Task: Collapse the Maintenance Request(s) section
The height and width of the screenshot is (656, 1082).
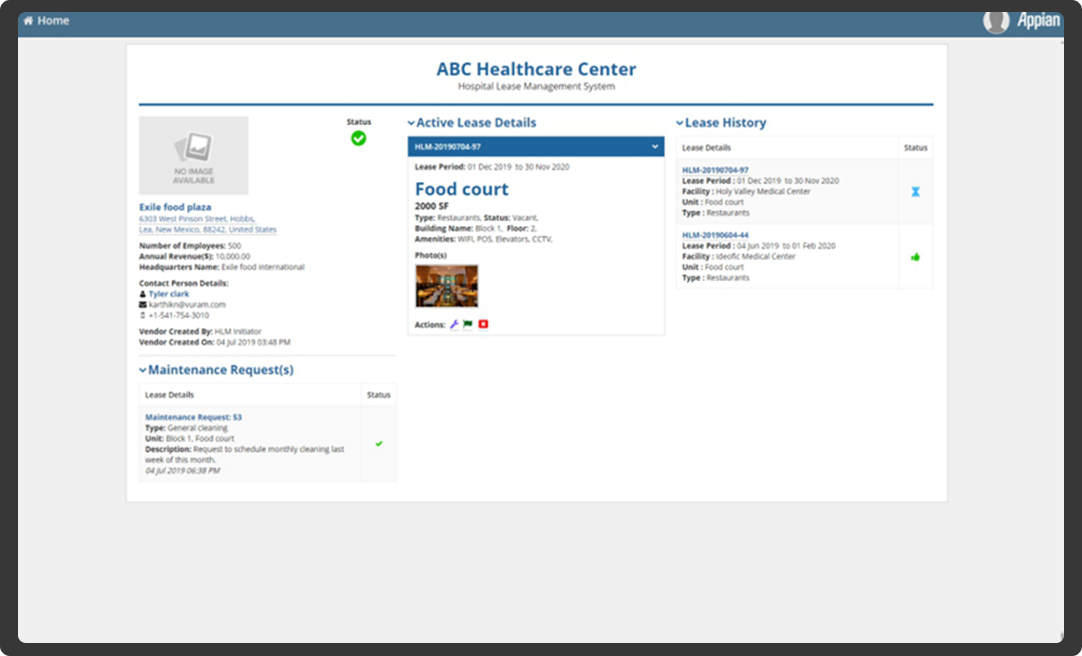Action: [x=143, y=370]
